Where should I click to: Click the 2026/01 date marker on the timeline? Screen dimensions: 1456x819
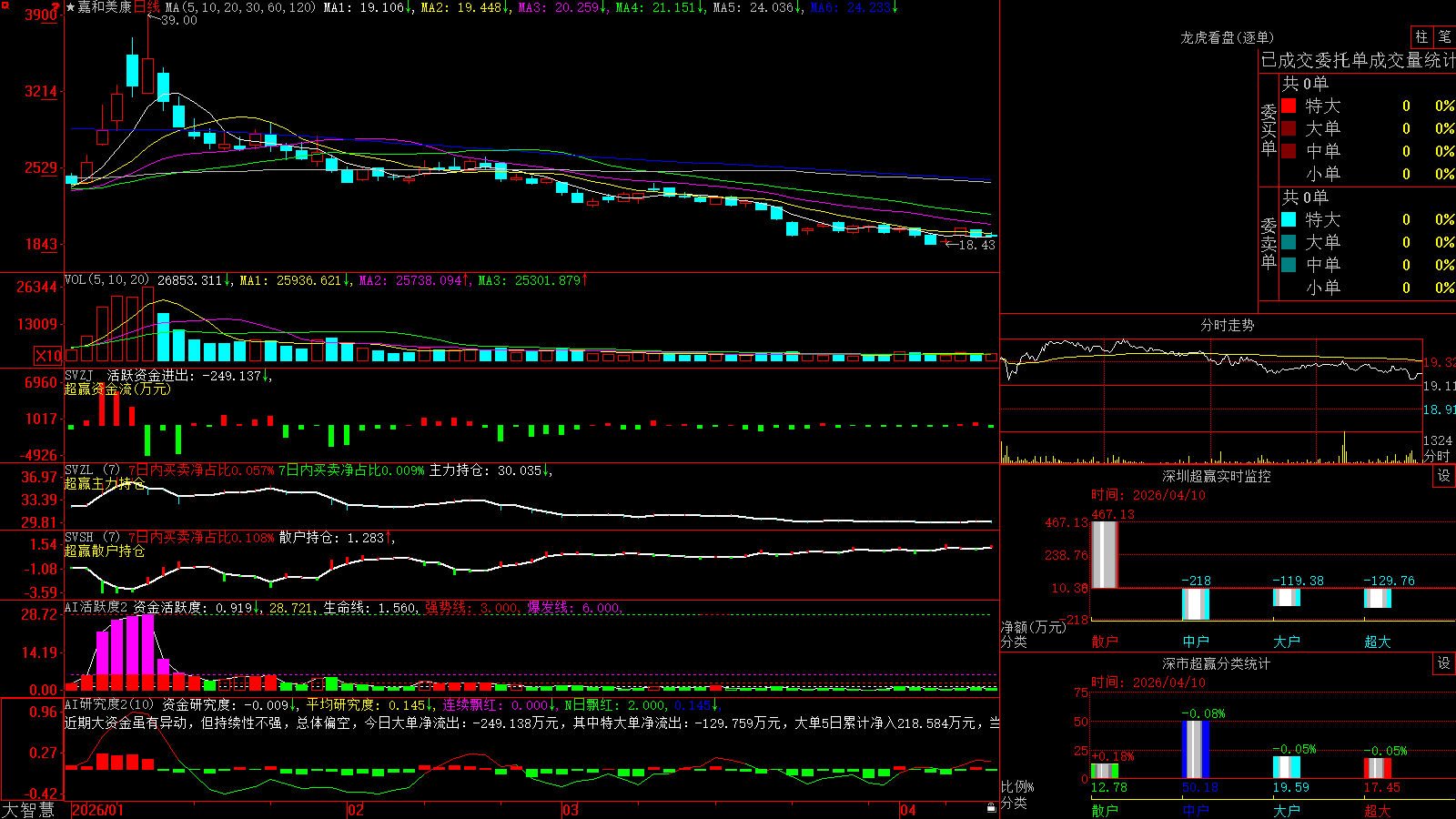pyautogui.click(x=97, y=810)
